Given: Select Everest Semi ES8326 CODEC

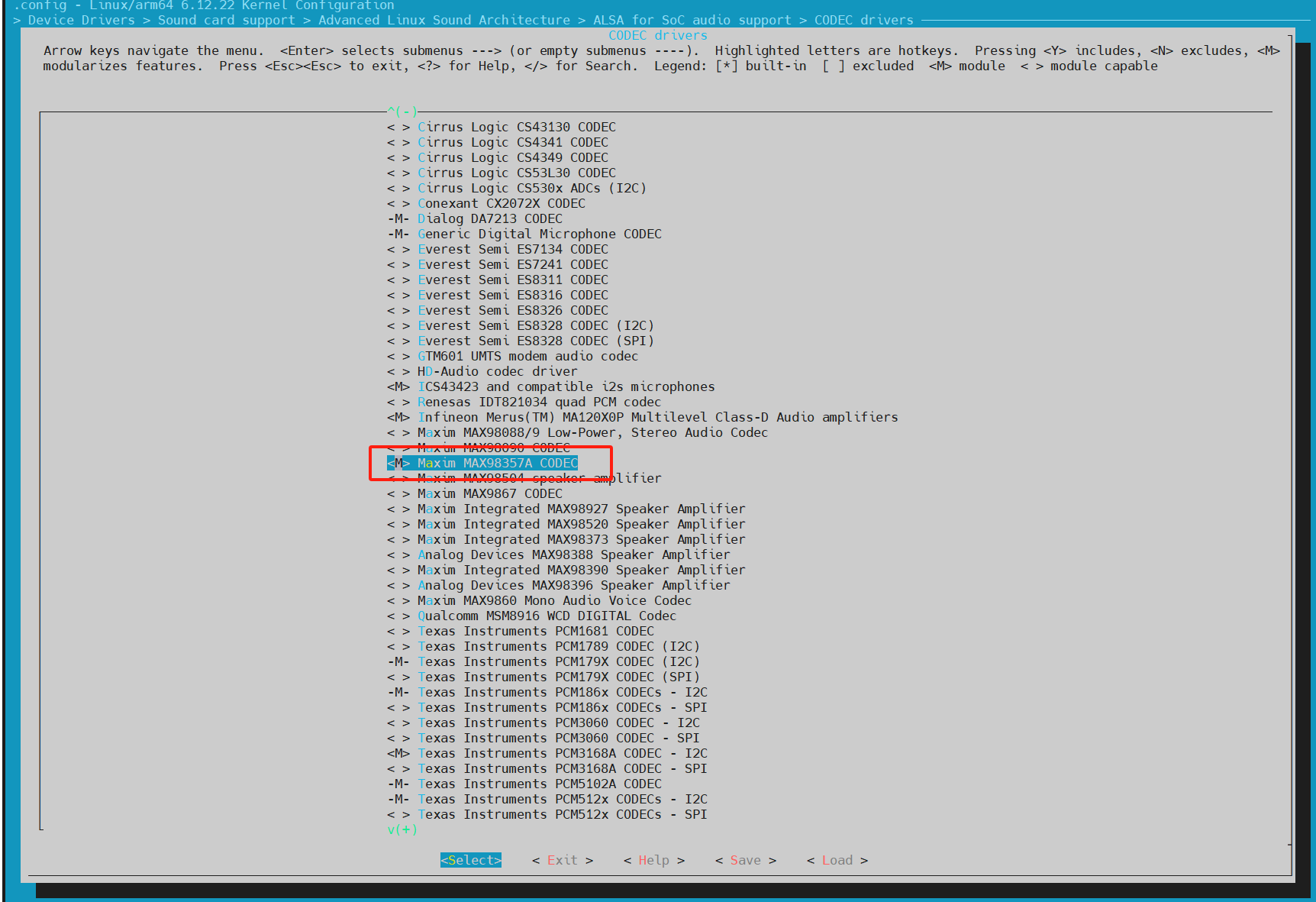Looking at the screenshot, I should click(498, 310).
